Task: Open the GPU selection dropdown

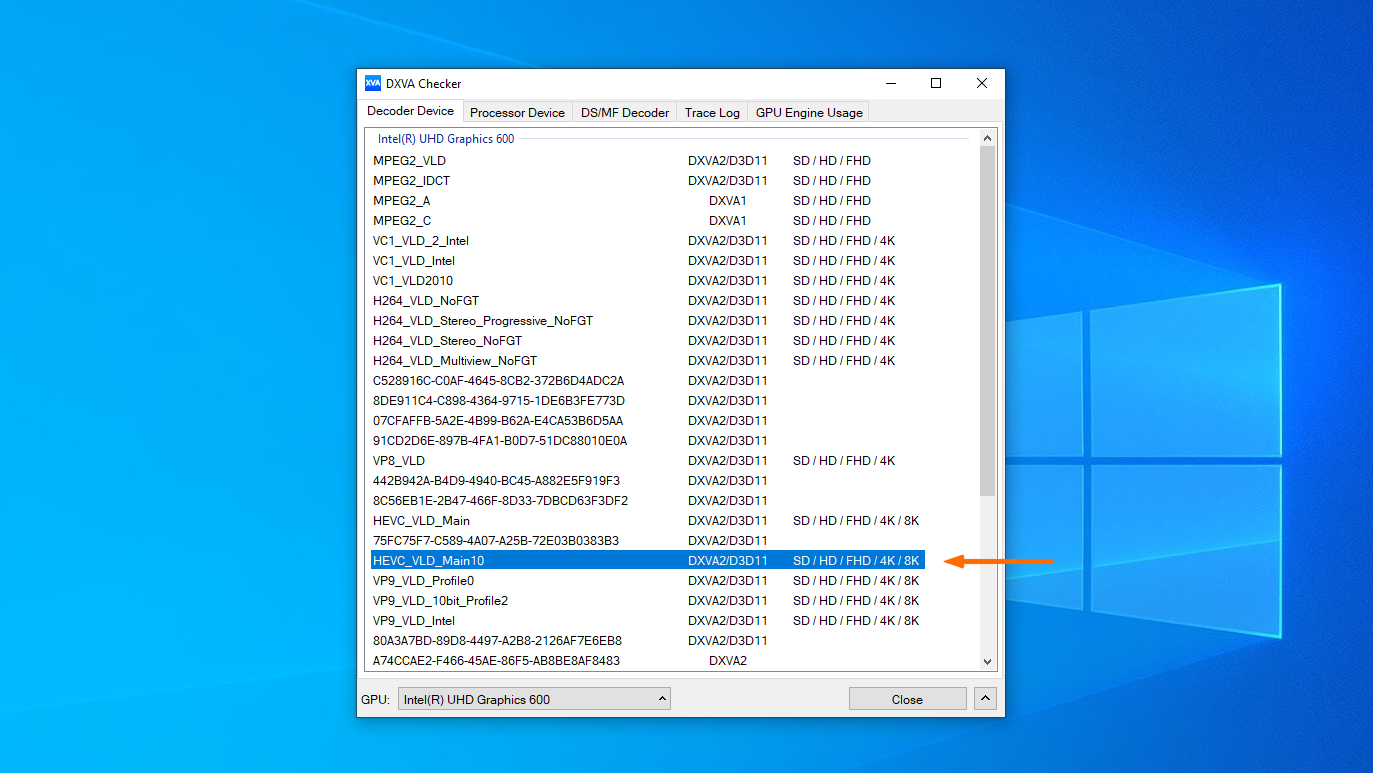Action: pyautogui.click(x=534, y=699)
